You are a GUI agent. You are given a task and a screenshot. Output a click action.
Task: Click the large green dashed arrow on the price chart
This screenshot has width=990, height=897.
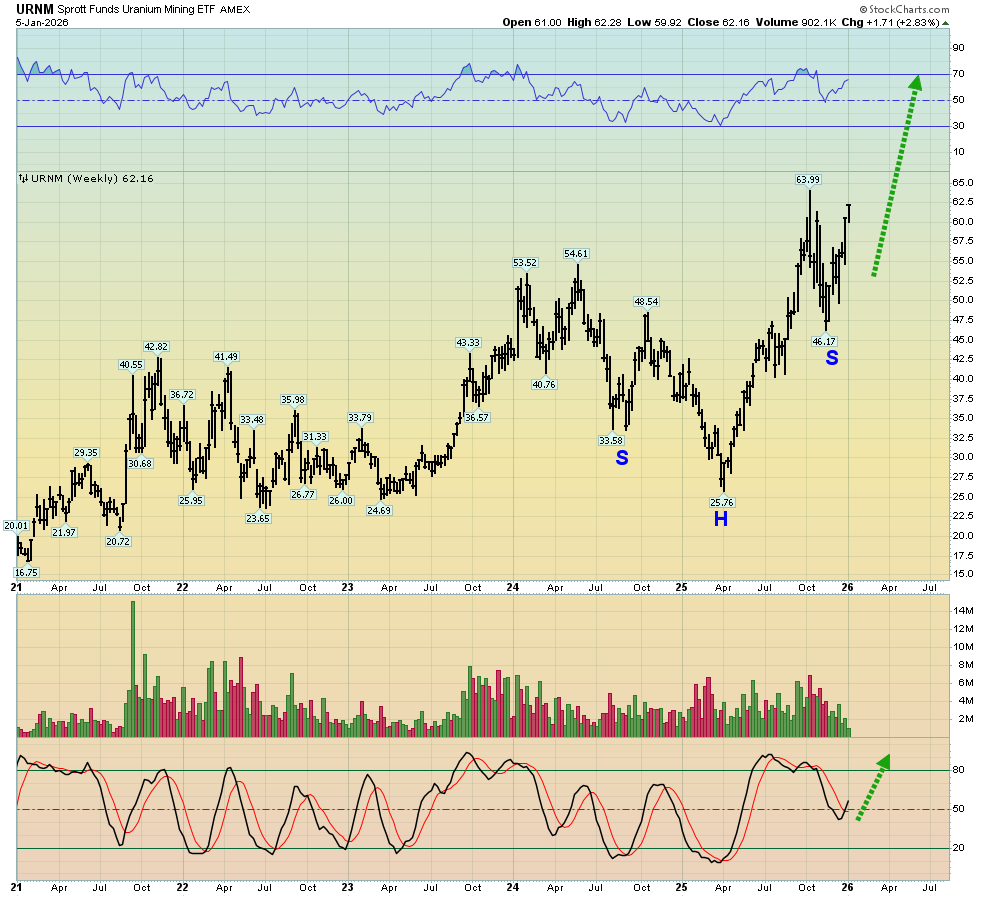tap(895, 175)
